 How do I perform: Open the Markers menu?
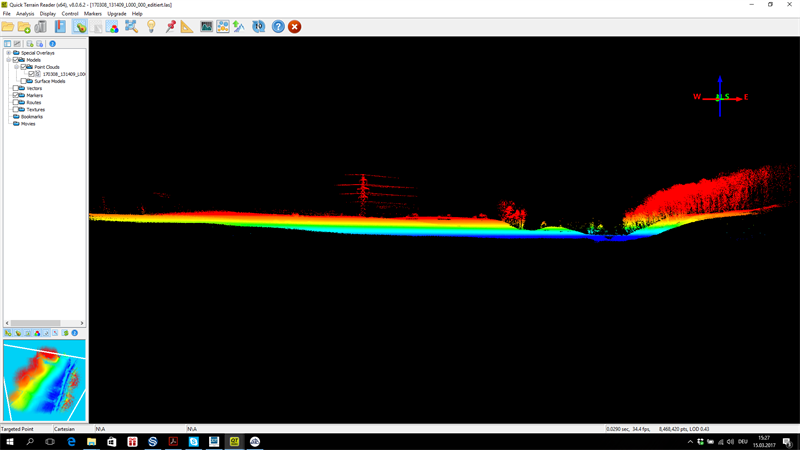92,14
